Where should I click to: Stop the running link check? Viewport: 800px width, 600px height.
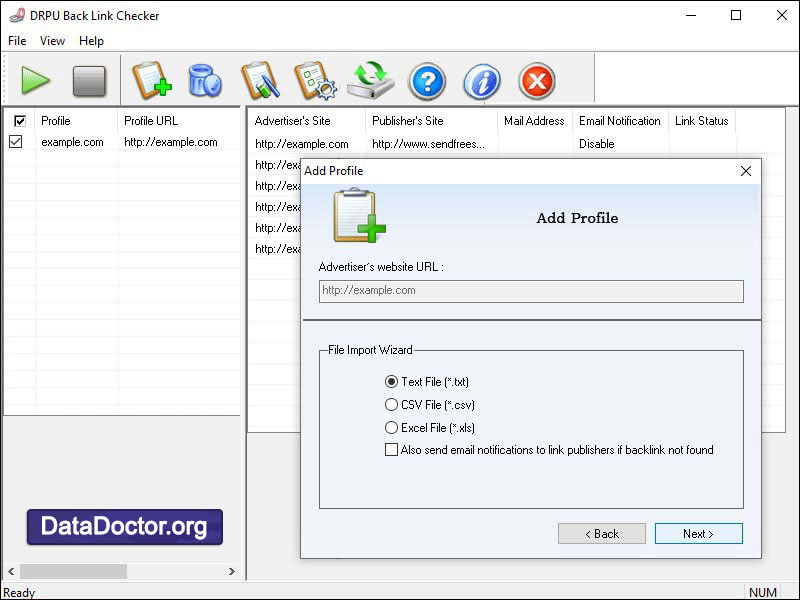point(89,81)
